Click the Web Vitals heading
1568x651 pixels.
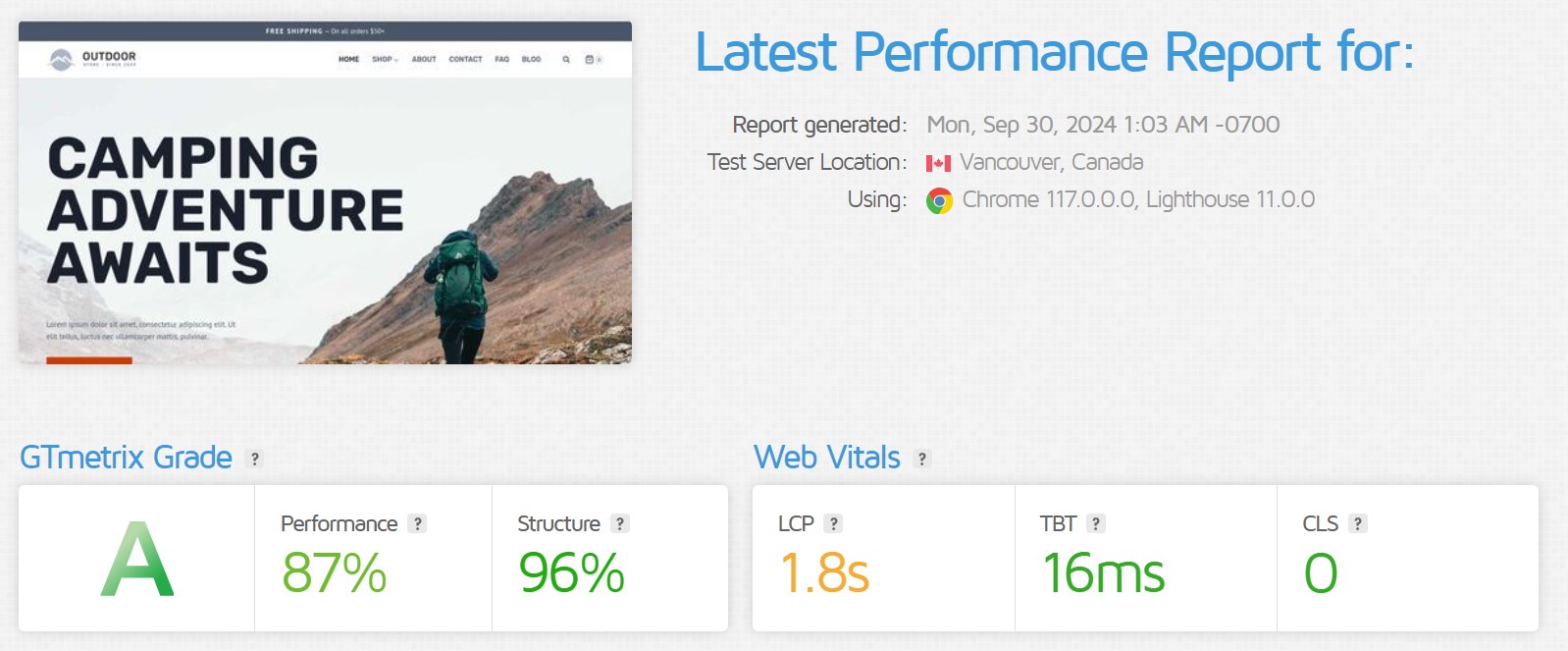[826, 458]
